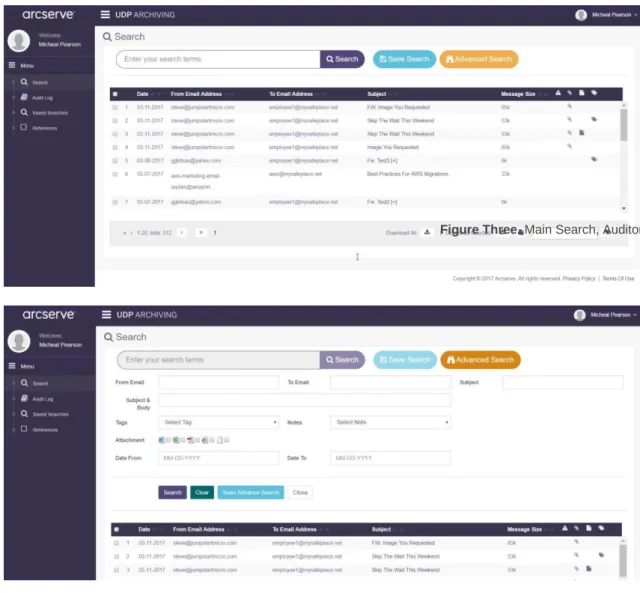Screen dimensions: 640x593
Task: Open the Select Tag dropdown
Action: [x=218, y=422]
